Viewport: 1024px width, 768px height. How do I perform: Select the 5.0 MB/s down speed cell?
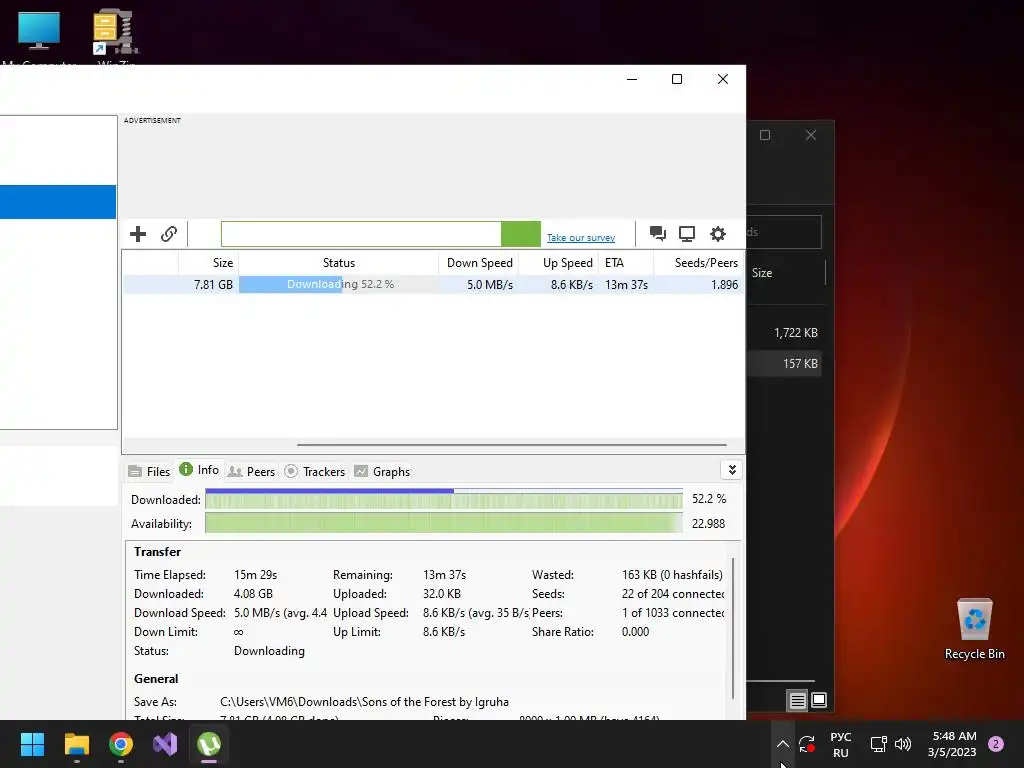coord(490,285)
